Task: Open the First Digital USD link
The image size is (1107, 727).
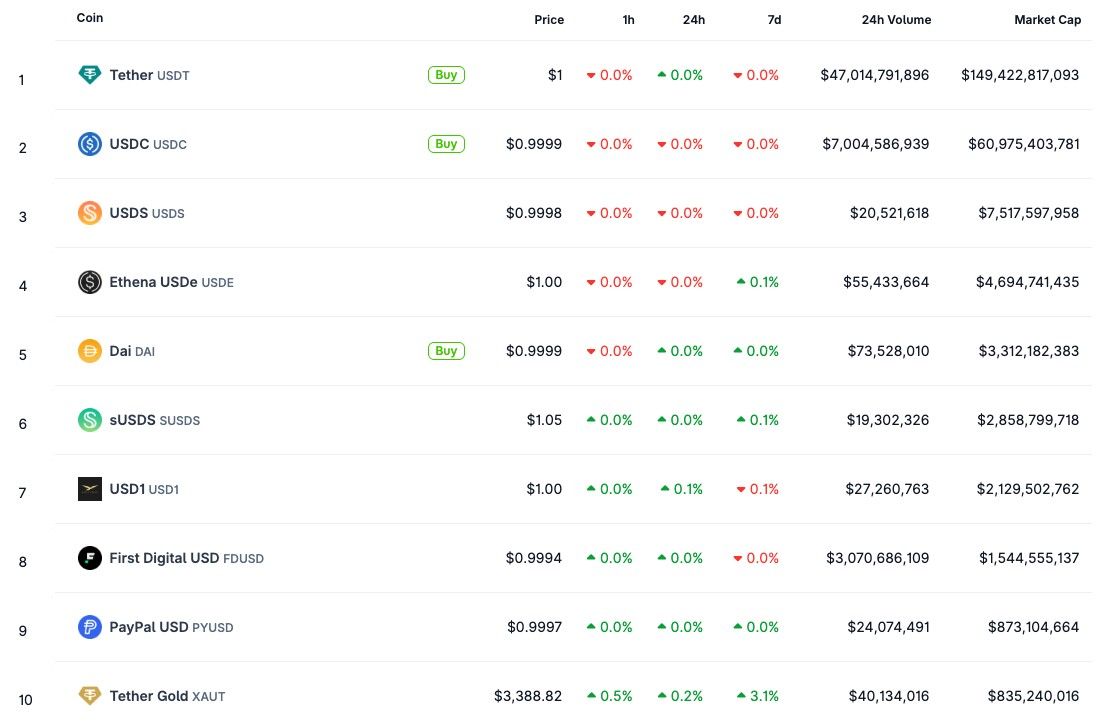Action: point(186,558)
